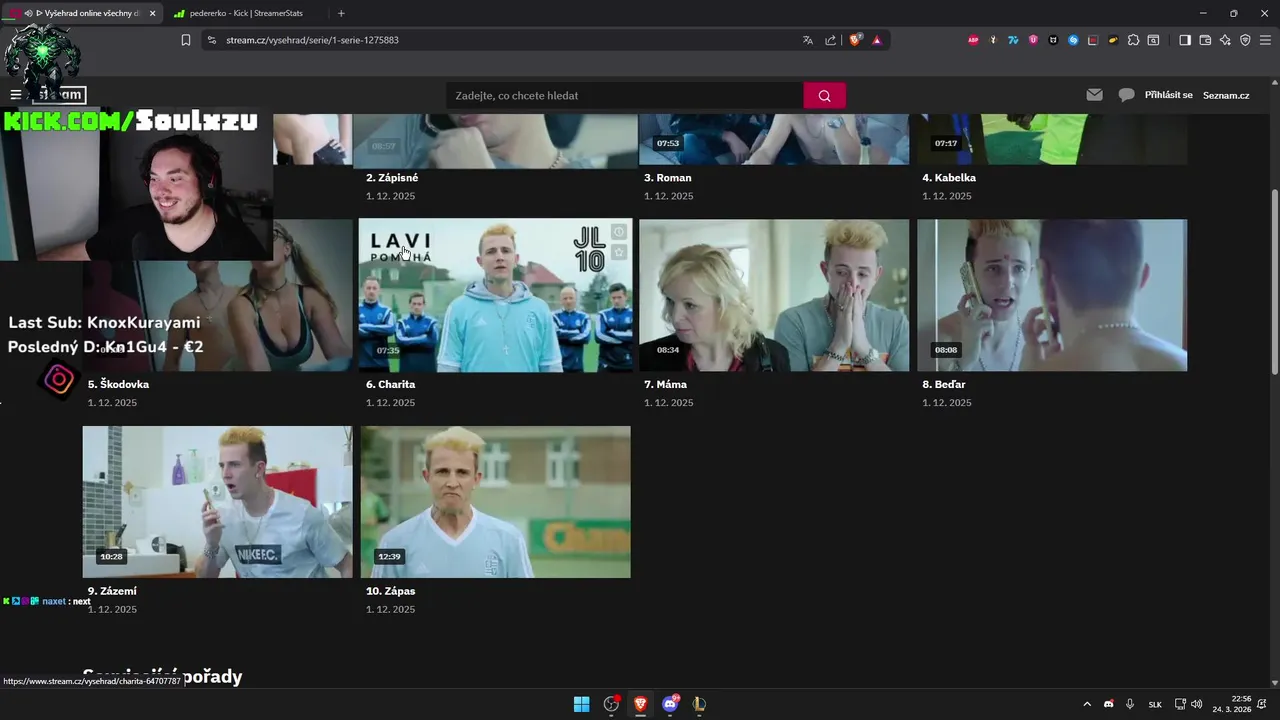Click the Discord system tray icon

click(x=1108, y=704)
